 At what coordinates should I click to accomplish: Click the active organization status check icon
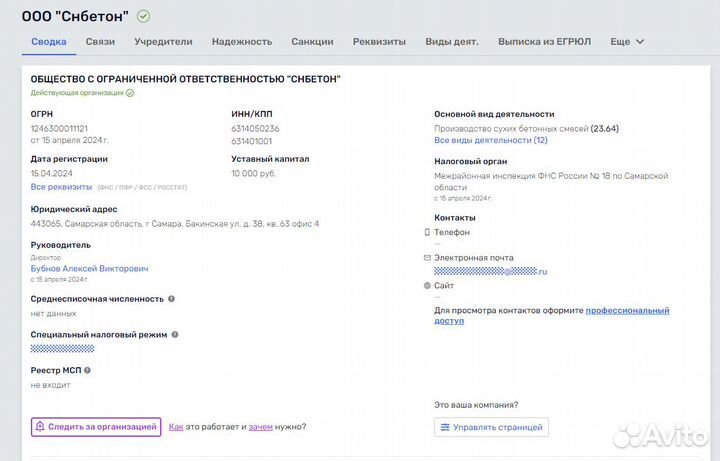[x=130, y=93]
